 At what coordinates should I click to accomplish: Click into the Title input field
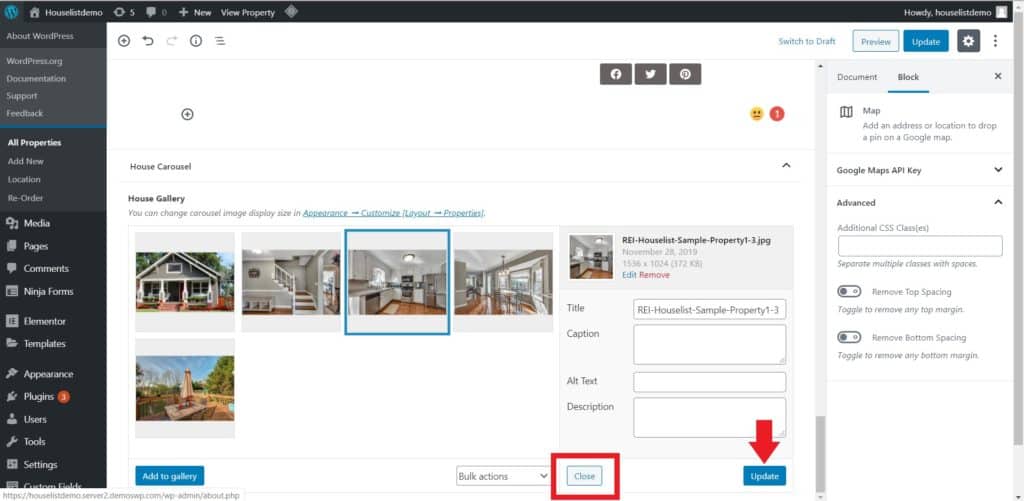[x=710, y=309]
